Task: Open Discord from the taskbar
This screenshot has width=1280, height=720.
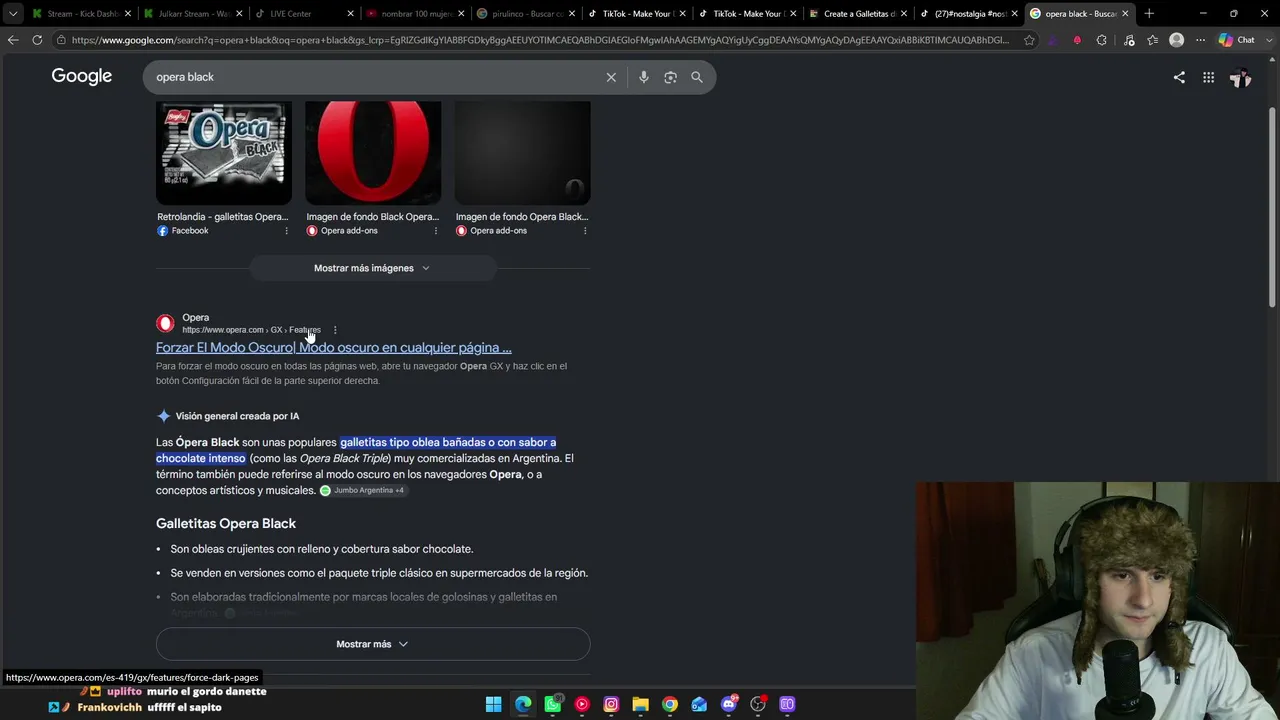Action: tap(729, 704)
